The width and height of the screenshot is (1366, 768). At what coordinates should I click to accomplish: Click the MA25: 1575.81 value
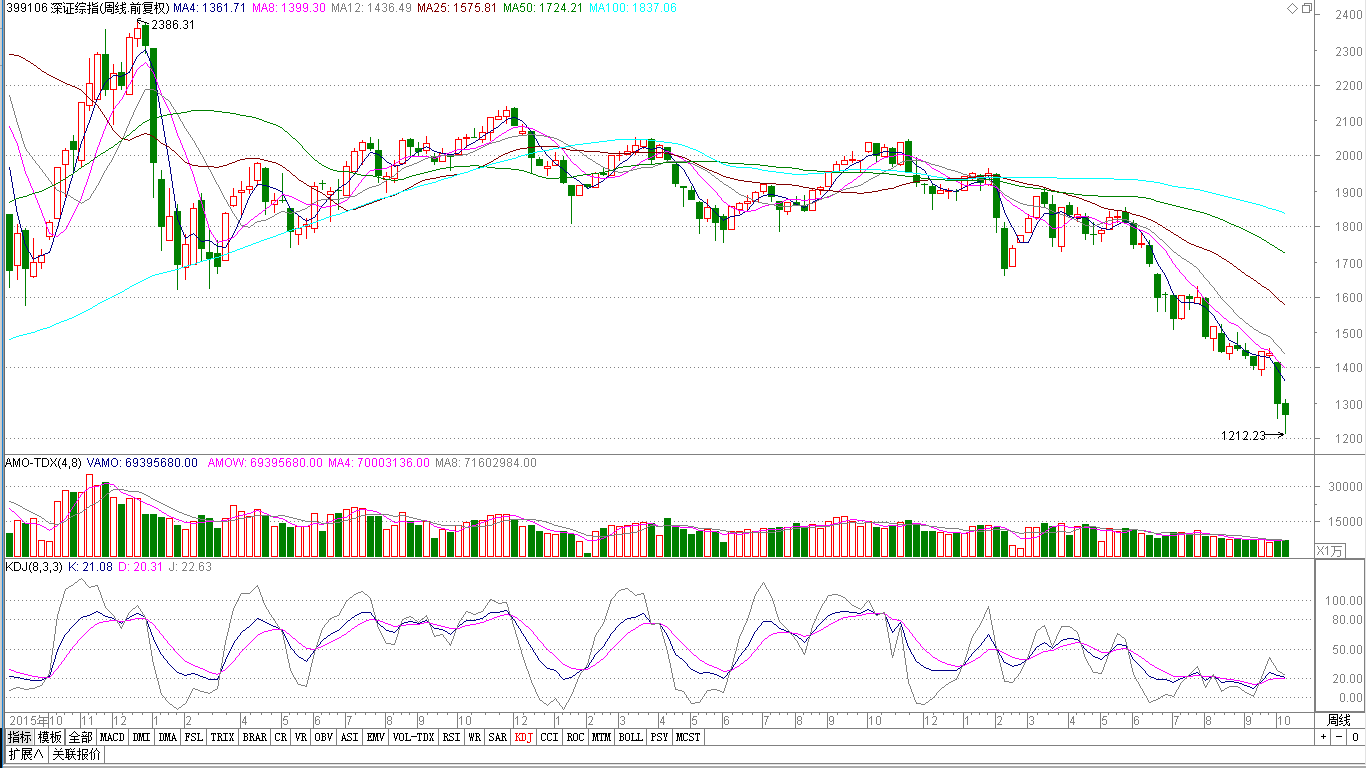click(x=457, y=8)
